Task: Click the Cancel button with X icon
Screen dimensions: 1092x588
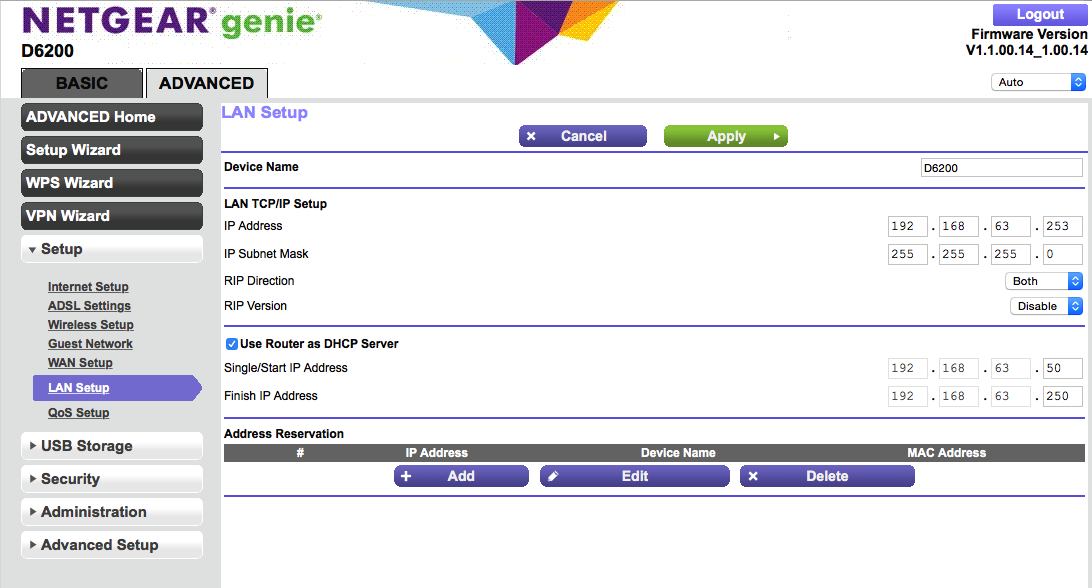Action: 582,137
